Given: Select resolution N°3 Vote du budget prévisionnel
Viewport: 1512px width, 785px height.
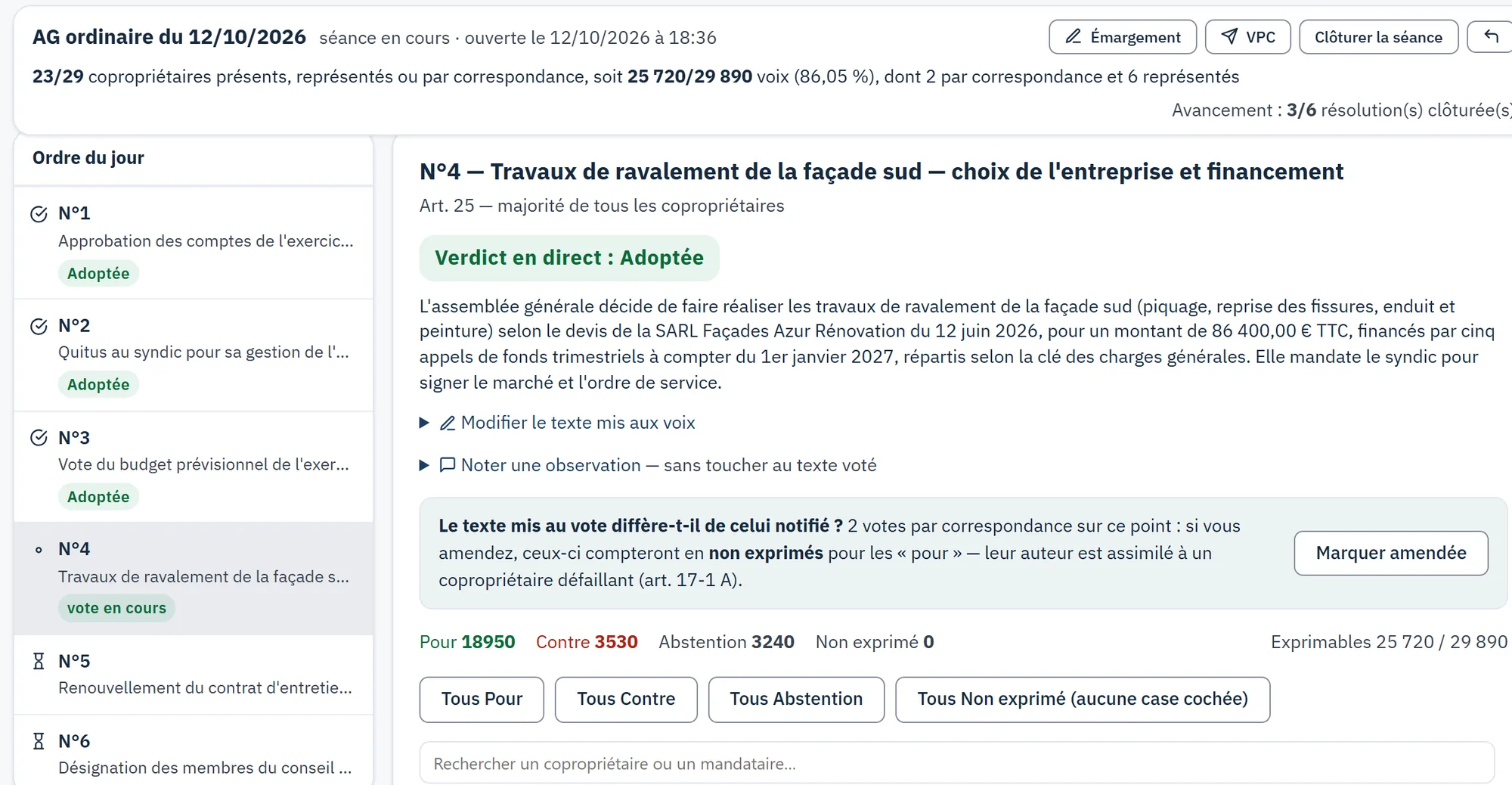Looking at the screenshot, I should click(x=194, y=467).
